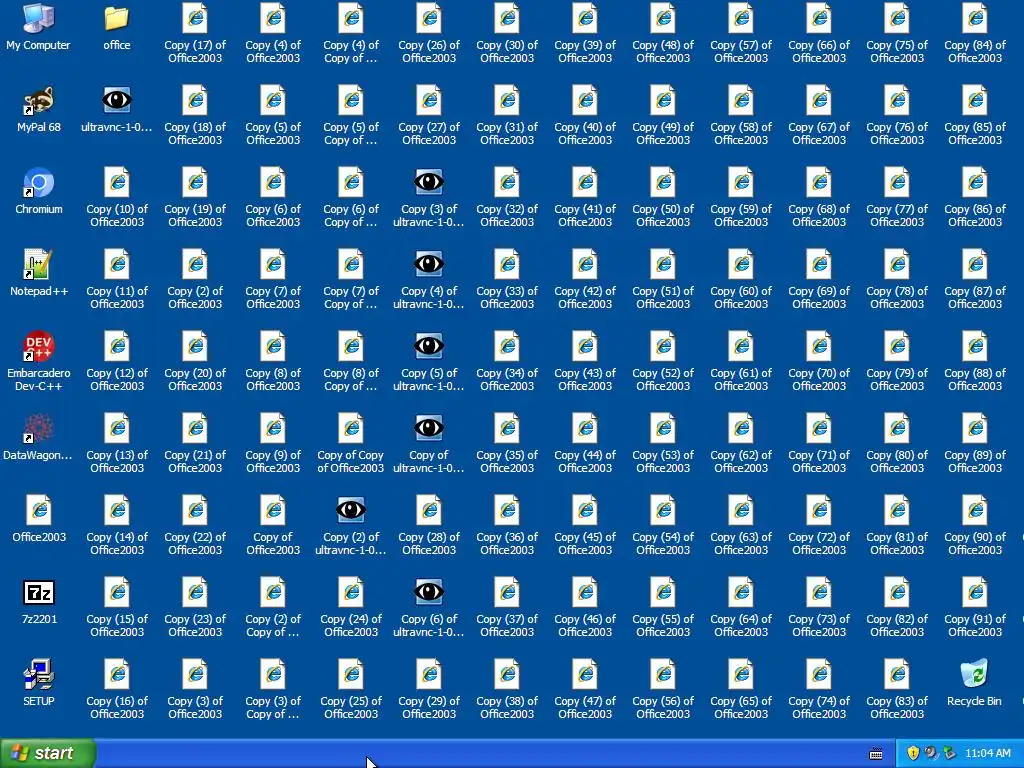Image resolution: width=1024 pixels, height=768 pixels.
Task: Launch the MyPal 68 browser shortcut
Action: click(39, 101)
